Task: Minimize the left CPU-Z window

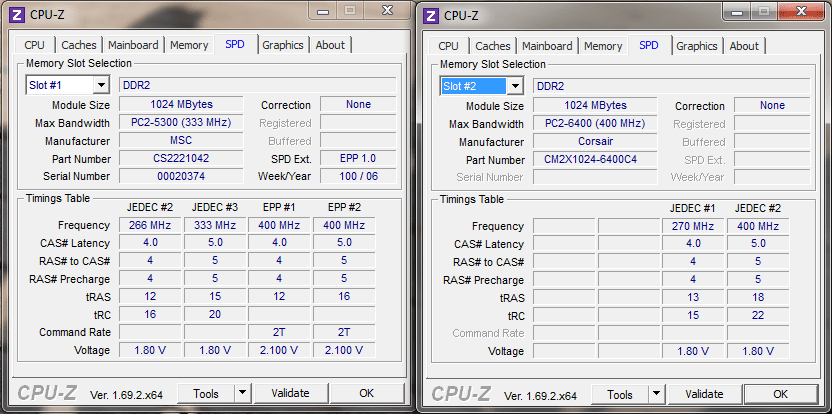Action: pyautogui.click(x=323, y=10)
